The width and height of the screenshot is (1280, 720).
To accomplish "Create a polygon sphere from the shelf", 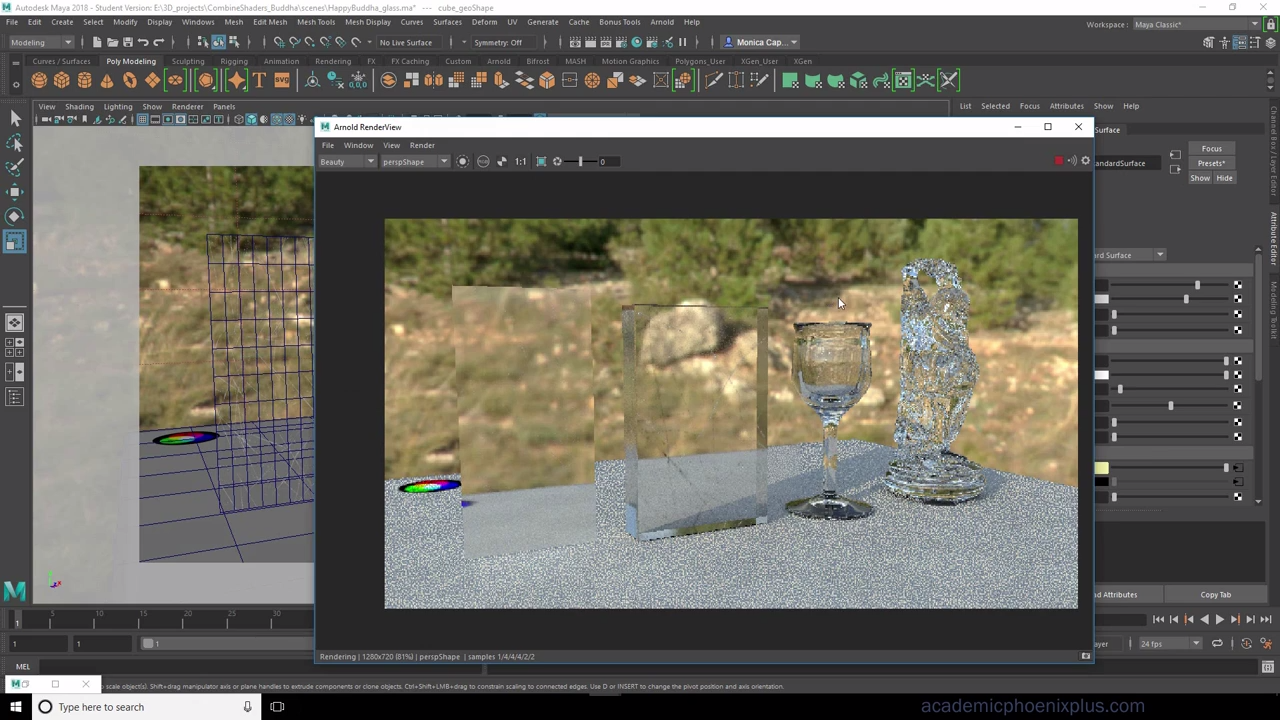I will (39, 81).
